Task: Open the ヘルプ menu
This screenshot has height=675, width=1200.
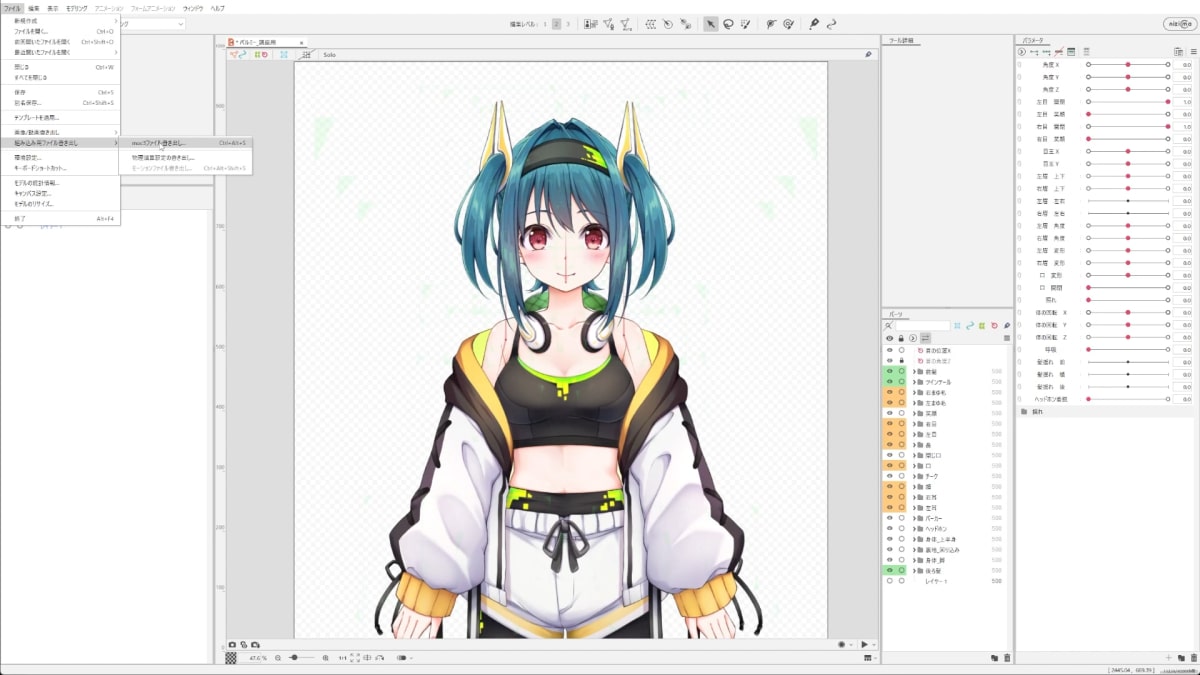Action: (218, 8)
